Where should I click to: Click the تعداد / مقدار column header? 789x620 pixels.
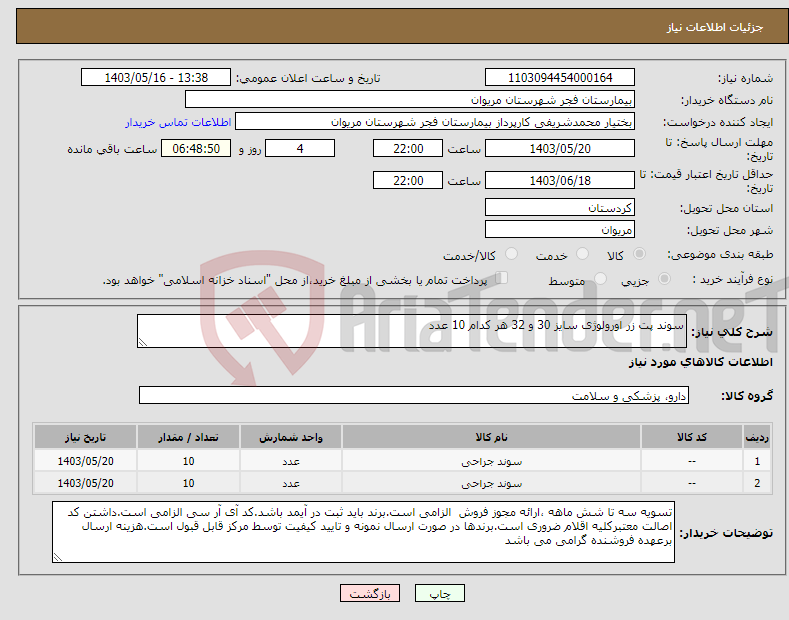click(x=188, y=437)
